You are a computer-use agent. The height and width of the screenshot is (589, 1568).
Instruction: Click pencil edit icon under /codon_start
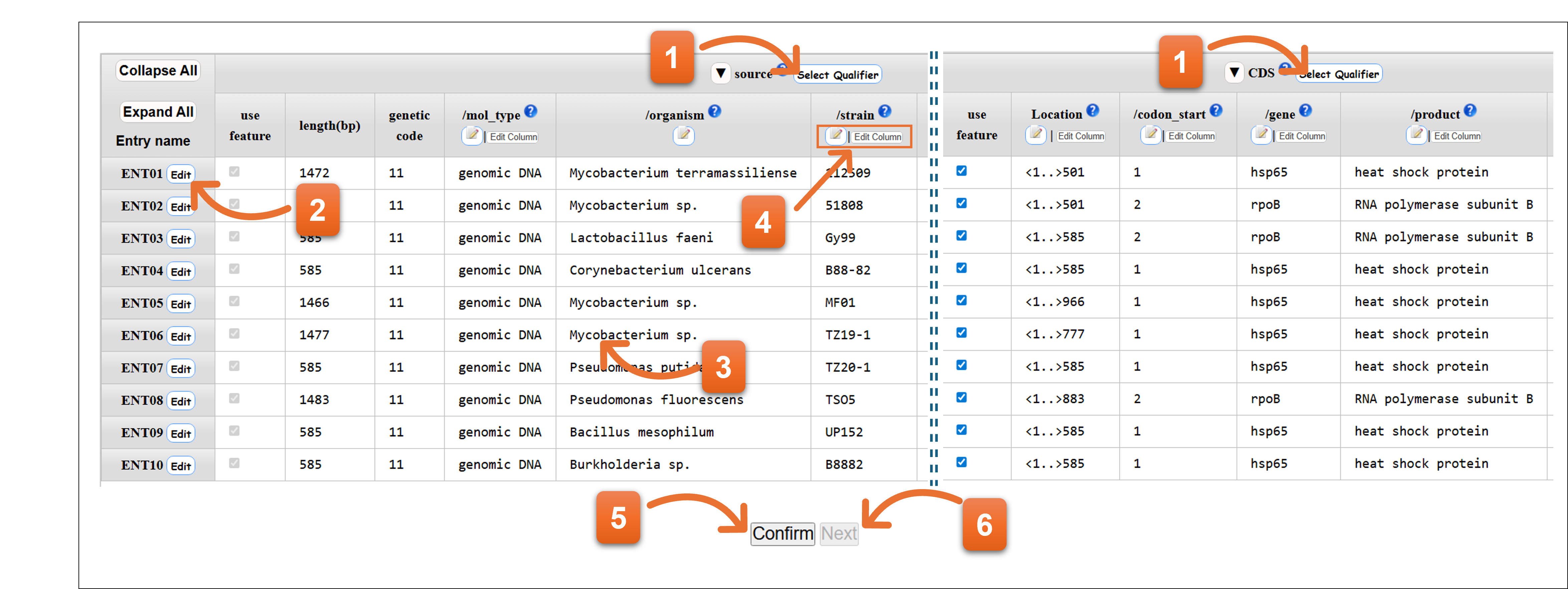pos(1151,135)
